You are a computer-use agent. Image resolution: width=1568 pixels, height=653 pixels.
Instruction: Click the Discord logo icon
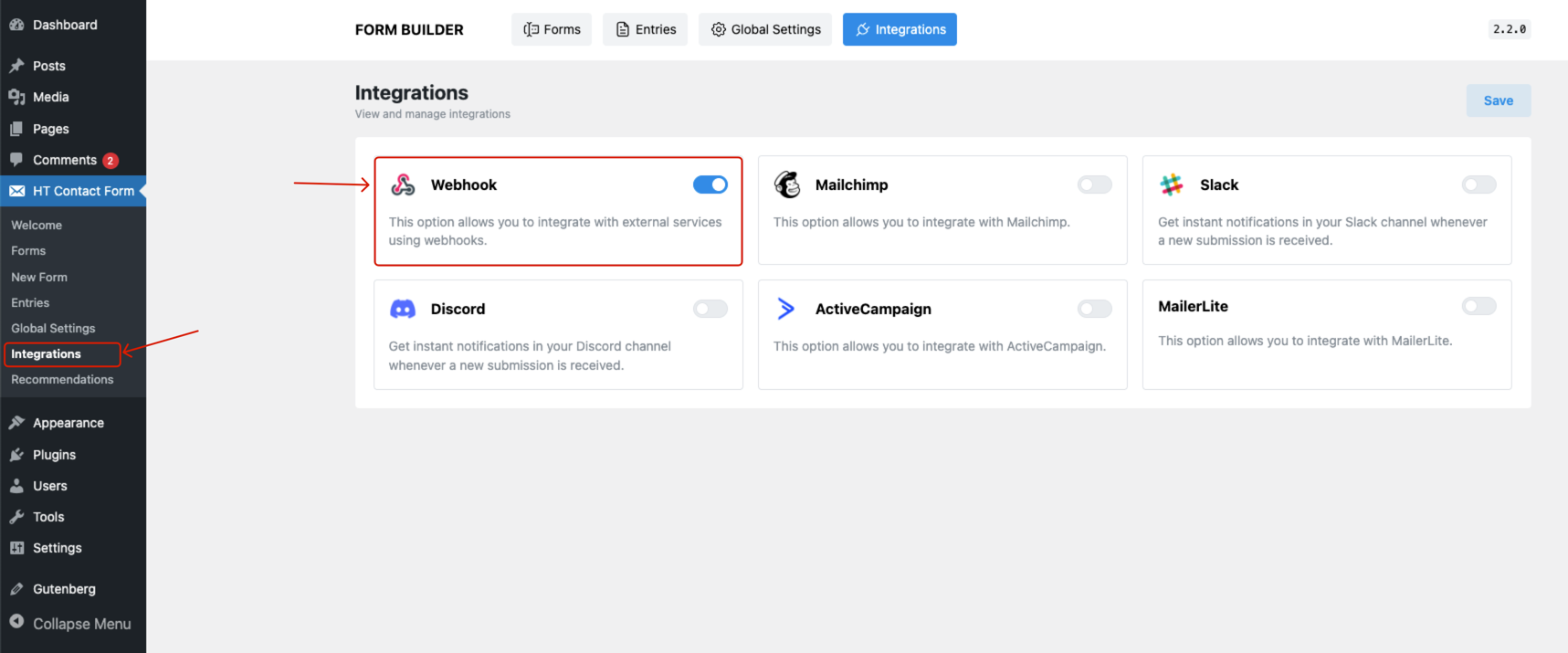pyautogui.click(x=403, y=309)
